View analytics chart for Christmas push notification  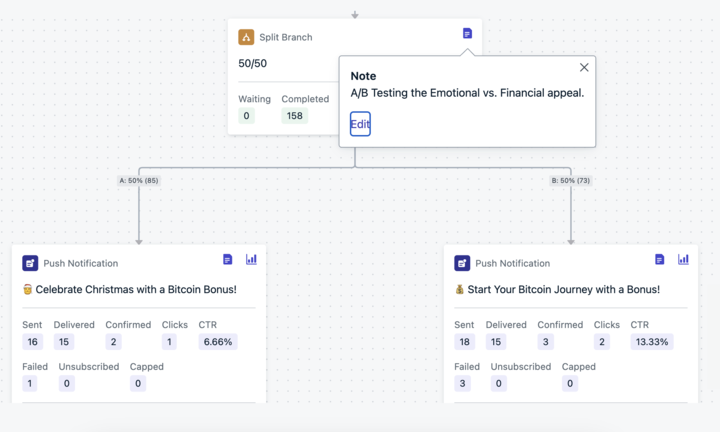(x=251, y=259)
